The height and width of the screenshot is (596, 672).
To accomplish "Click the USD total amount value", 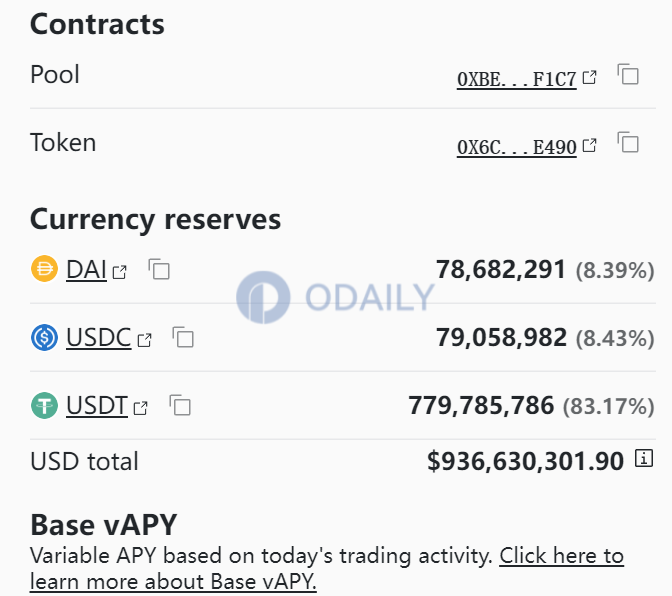I will click(525, 461).
